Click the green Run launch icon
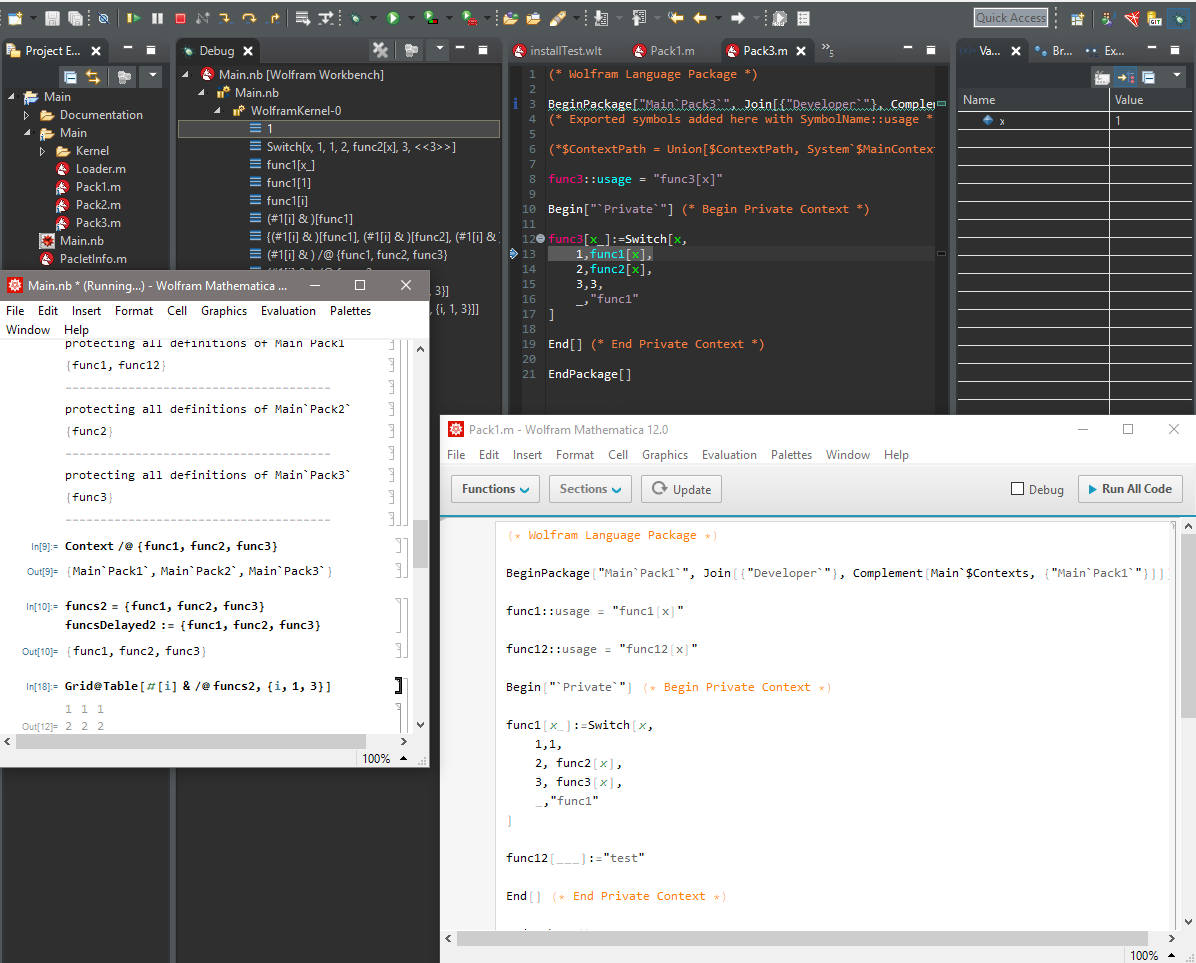The height and width of the screenshot is (963, 1196). (393, 18)
